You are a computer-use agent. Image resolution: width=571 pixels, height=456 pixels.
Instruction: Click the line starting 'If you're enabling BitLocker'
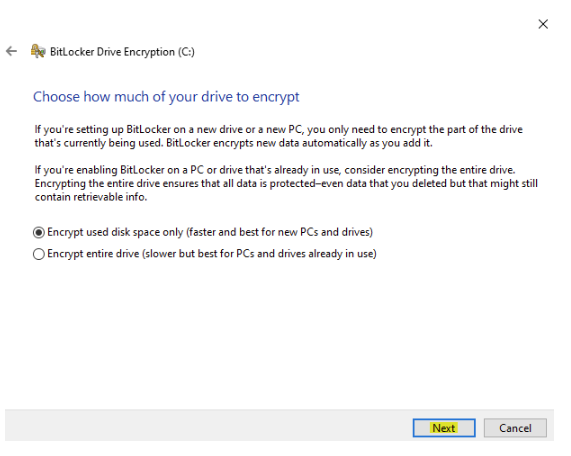point(275,170)
